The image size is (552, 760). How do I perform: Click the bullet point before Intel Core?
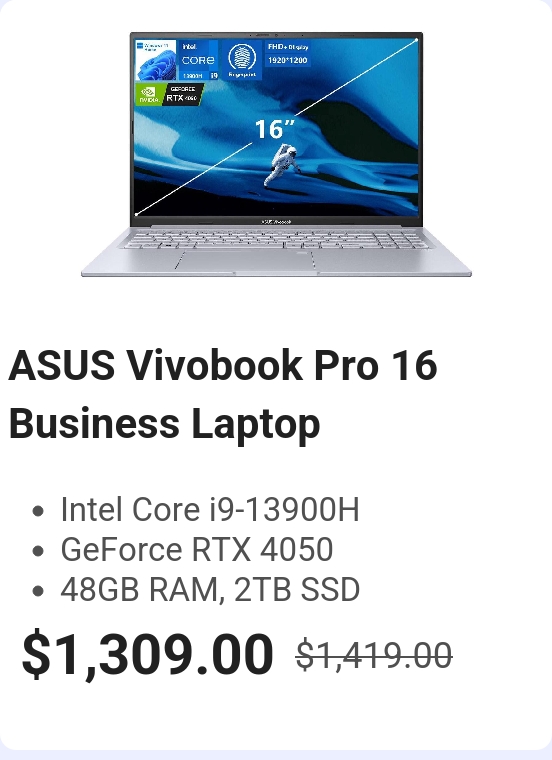[38, 511]
